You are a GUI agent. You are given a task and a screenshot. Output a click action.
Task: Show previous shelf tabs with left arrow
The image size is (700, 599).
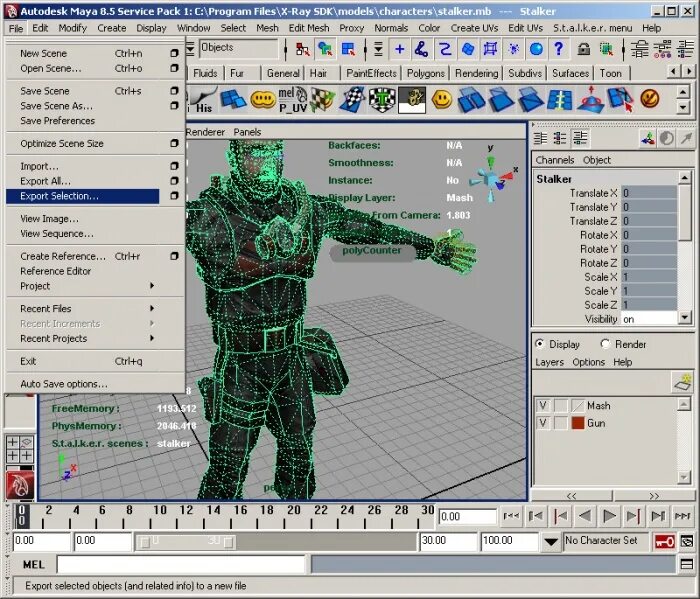click(674, 71)
